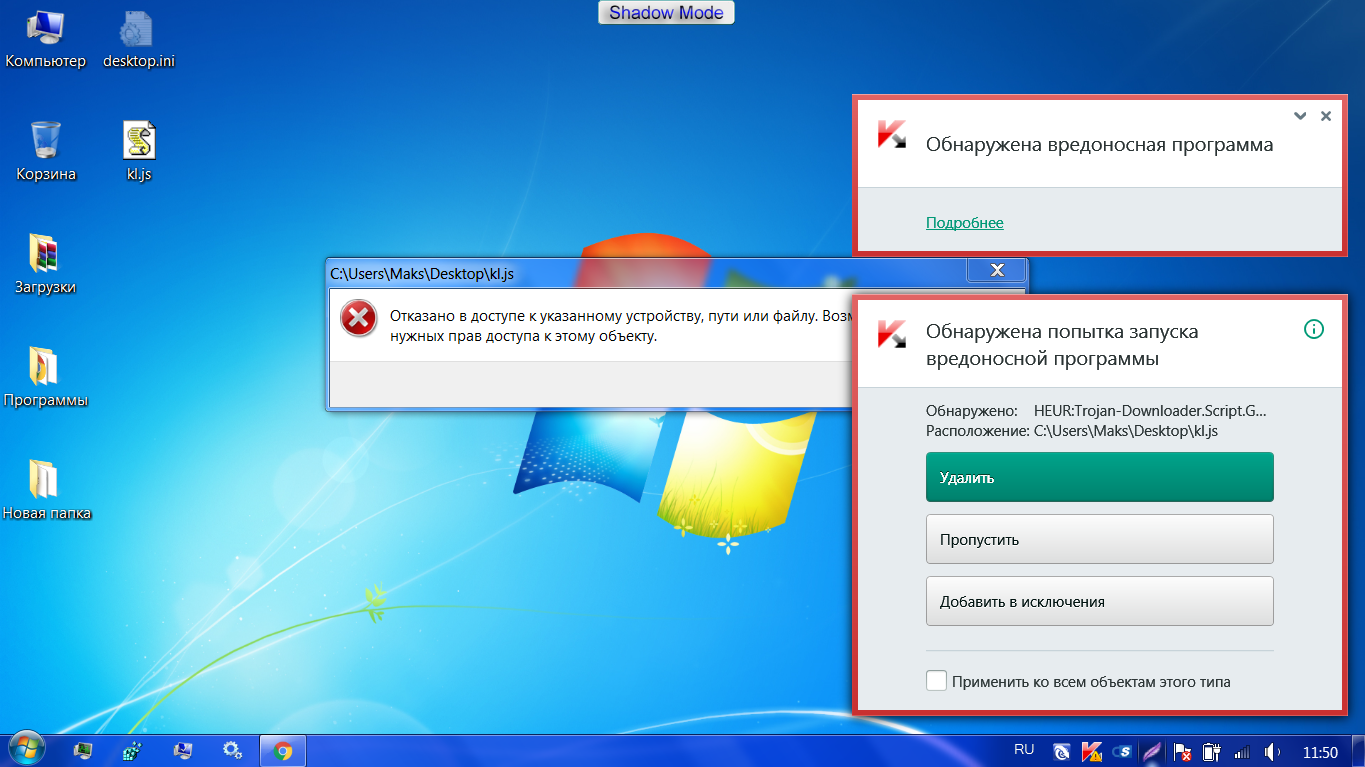The width and height of the screenshot is (1365, 767).
Task: Select the Программы folder icon
Action: (46, 378)
